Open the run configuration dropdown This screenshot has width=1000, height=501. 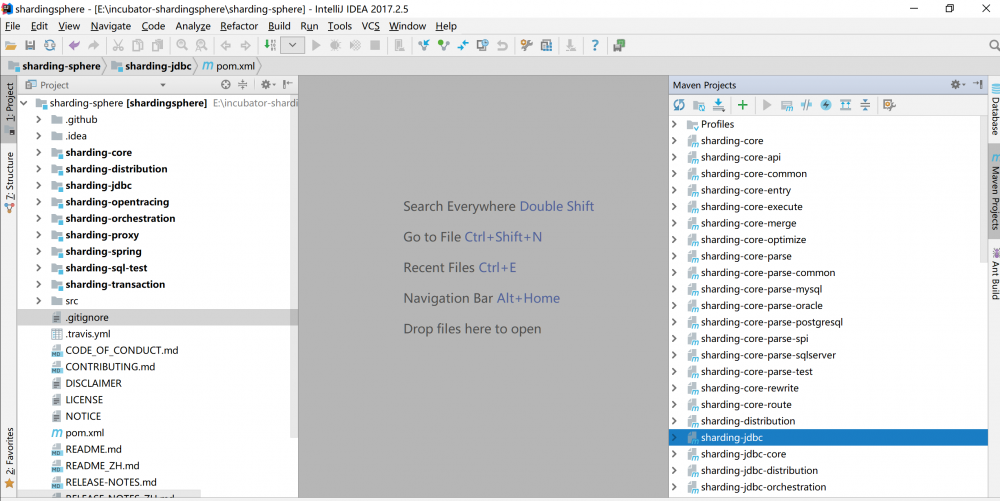click(292, 46)
